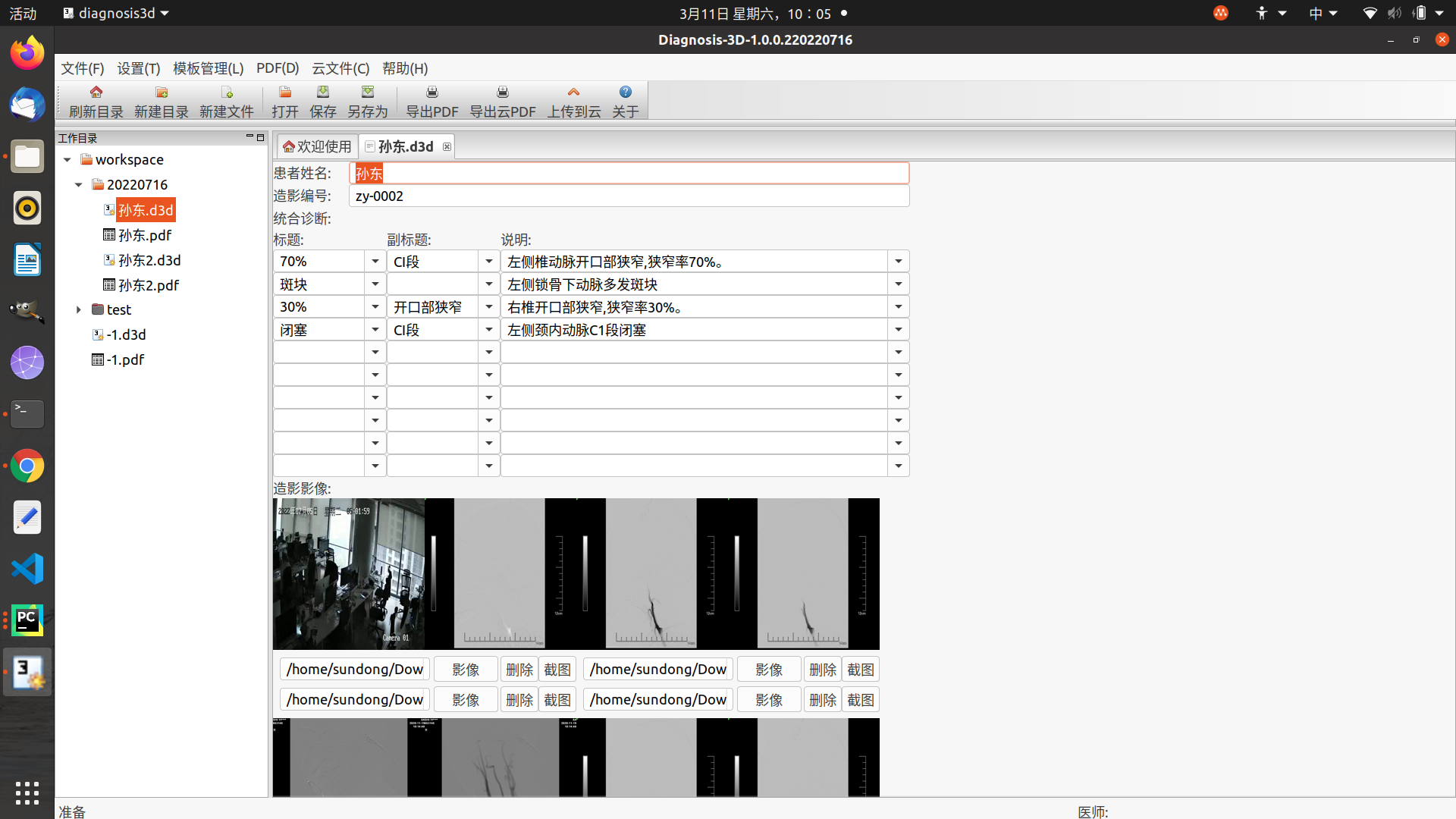
Task: Collapse the 20220716 folder node
Action: (79, 185)
